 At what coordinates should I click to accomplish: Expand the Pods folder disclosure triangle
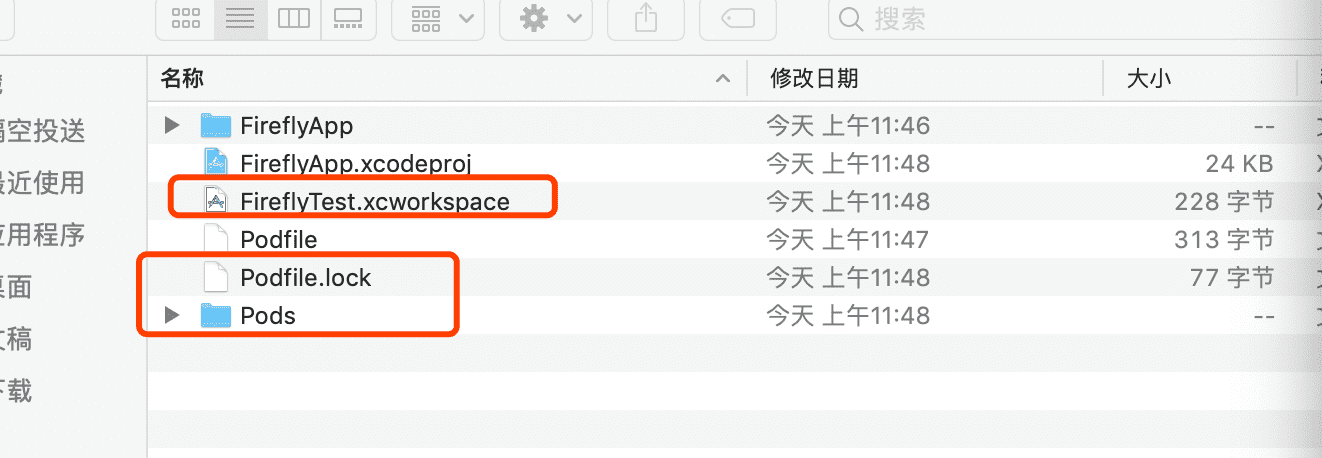tap(172, 315)
